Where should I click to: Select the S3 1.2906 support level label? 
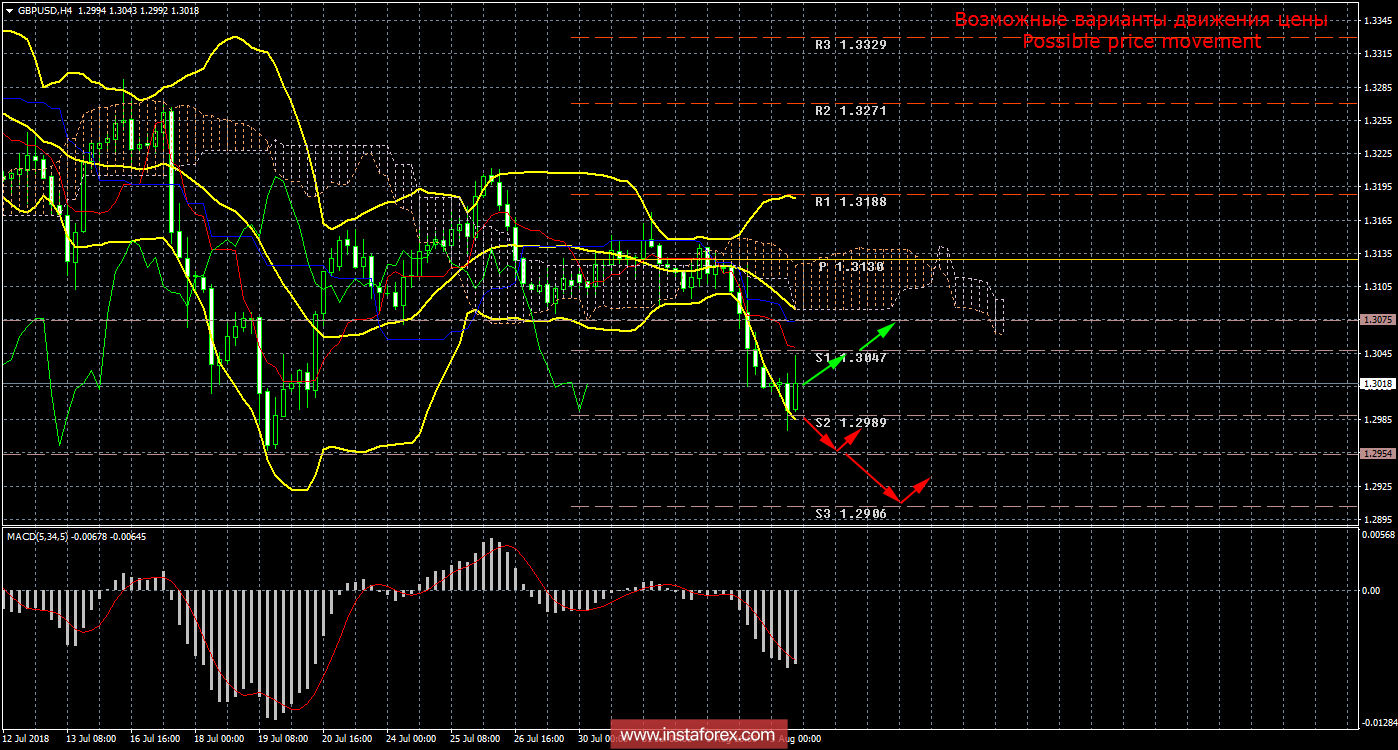coord(850,513)
